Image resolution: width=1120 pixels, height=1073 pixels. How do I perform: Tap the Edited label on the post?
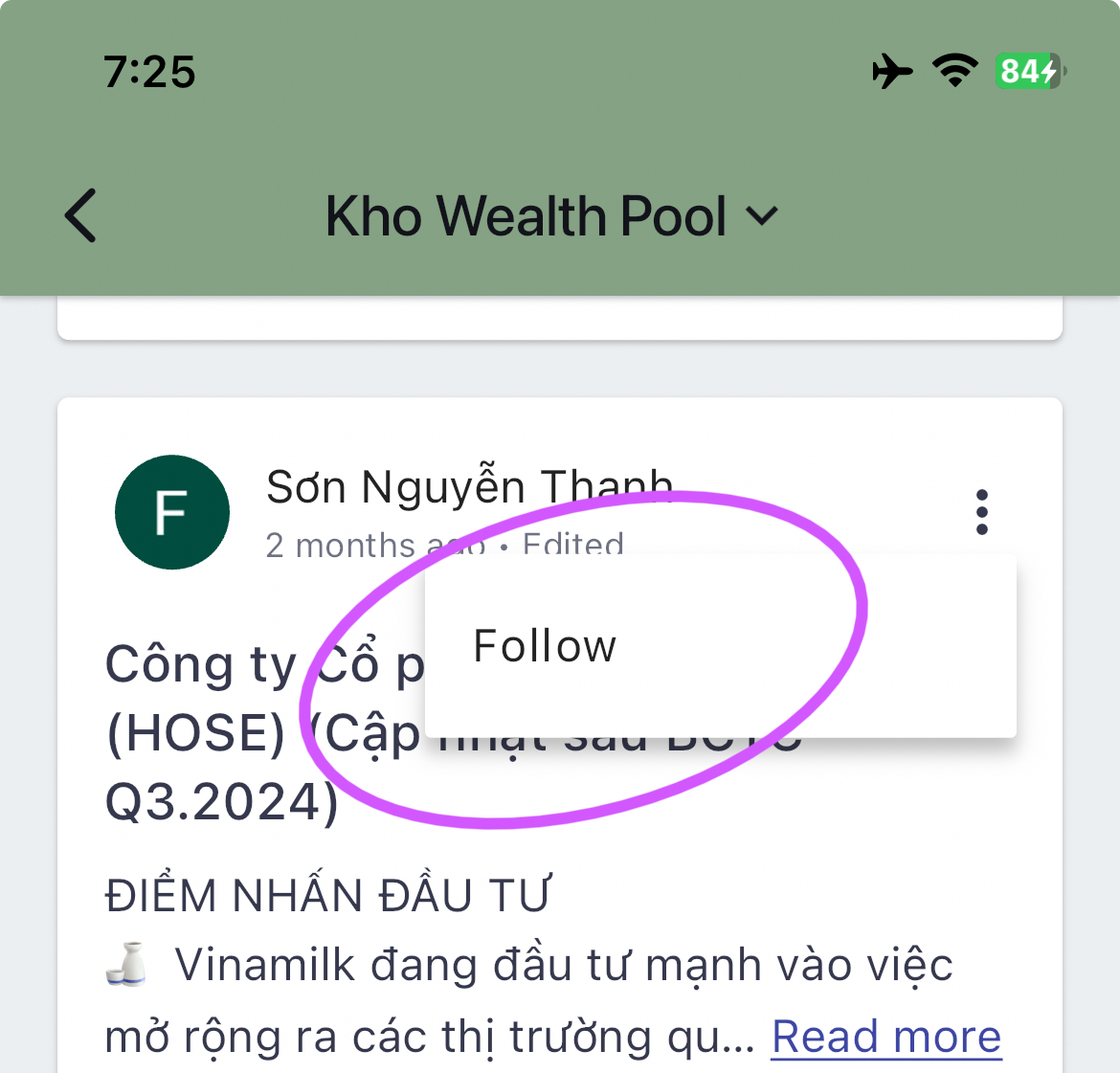[572, 545]
